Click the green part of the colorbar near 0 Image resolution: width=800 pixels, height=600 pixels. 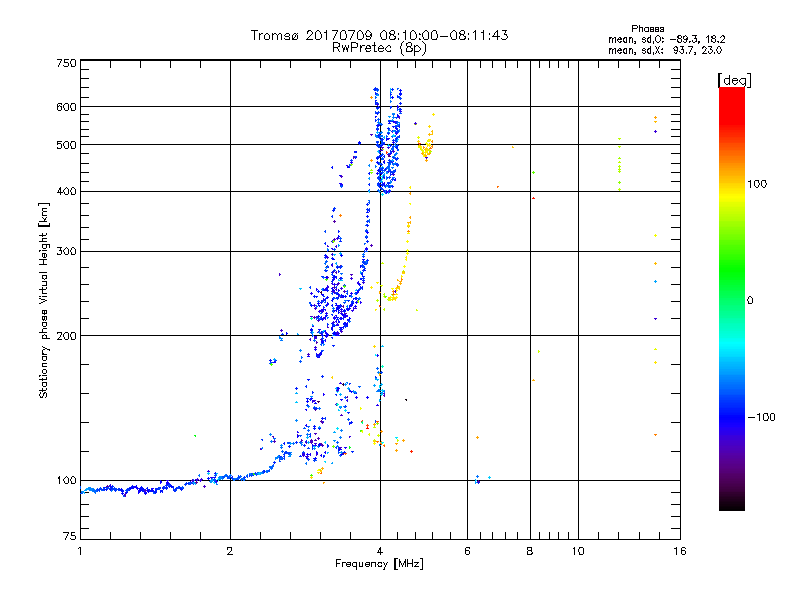pos(732,278)
